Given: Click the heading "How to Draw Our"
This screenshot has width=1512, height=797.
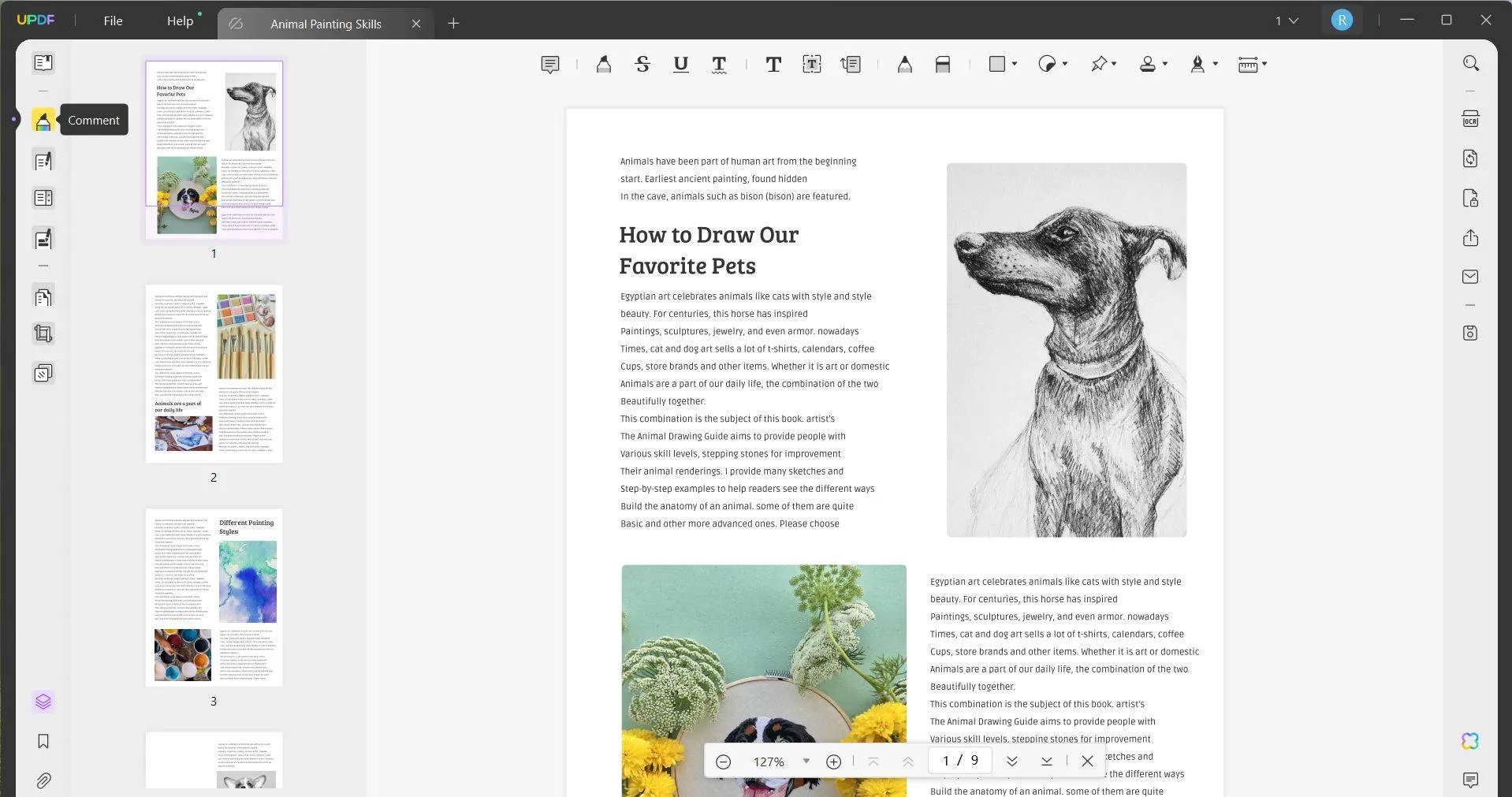Looking at the screenshot, I should (709, 235).
